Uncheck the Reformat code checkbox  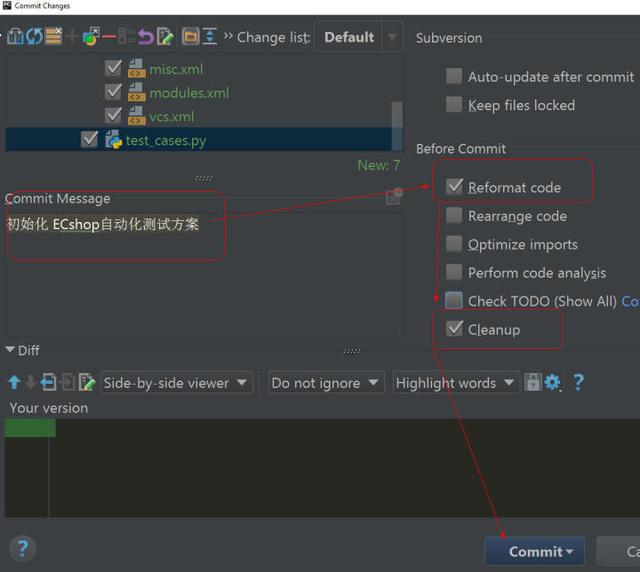pos(455,187)
